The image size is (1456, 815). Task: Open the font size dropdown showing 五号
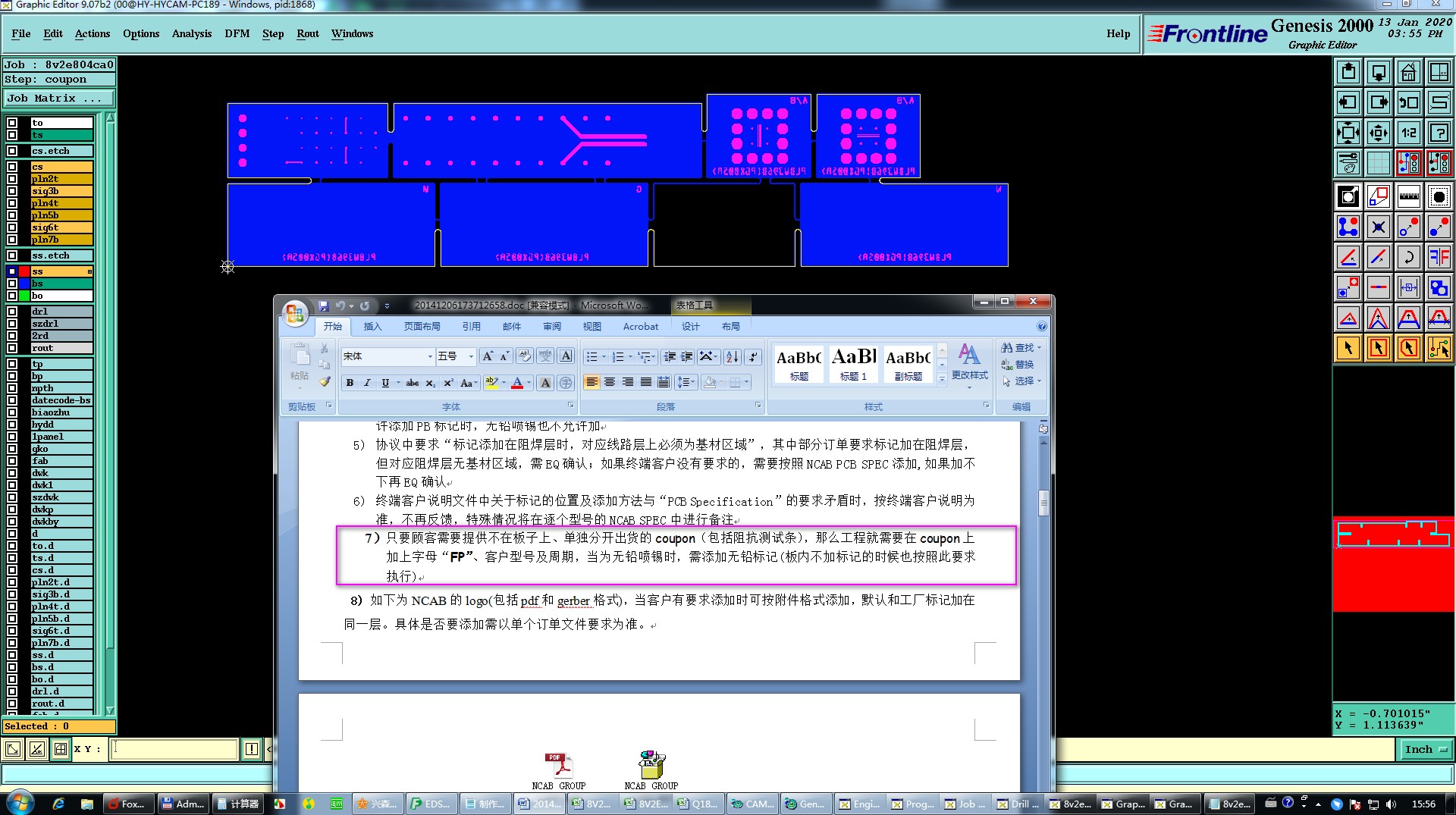tap(471, 356)
